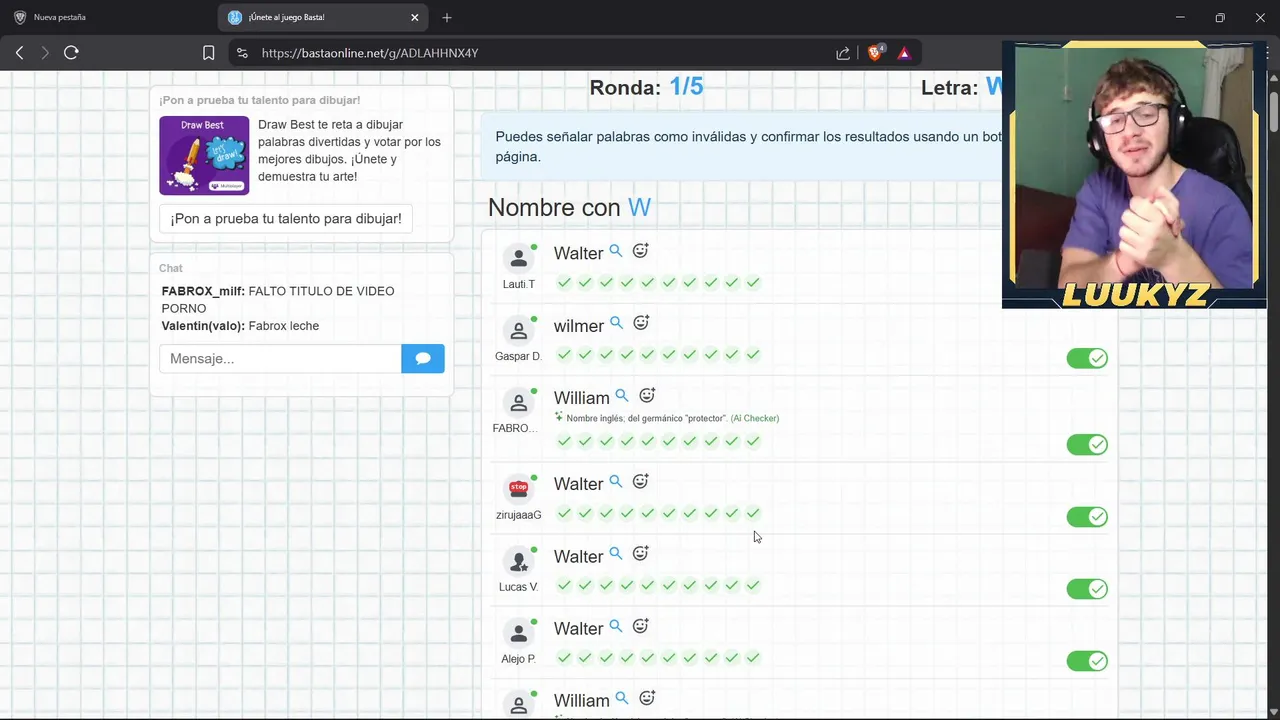The height and width of the screenshot is (720, 1280).
Task: Go back with the browser back arrow
Action: (19, 53)
